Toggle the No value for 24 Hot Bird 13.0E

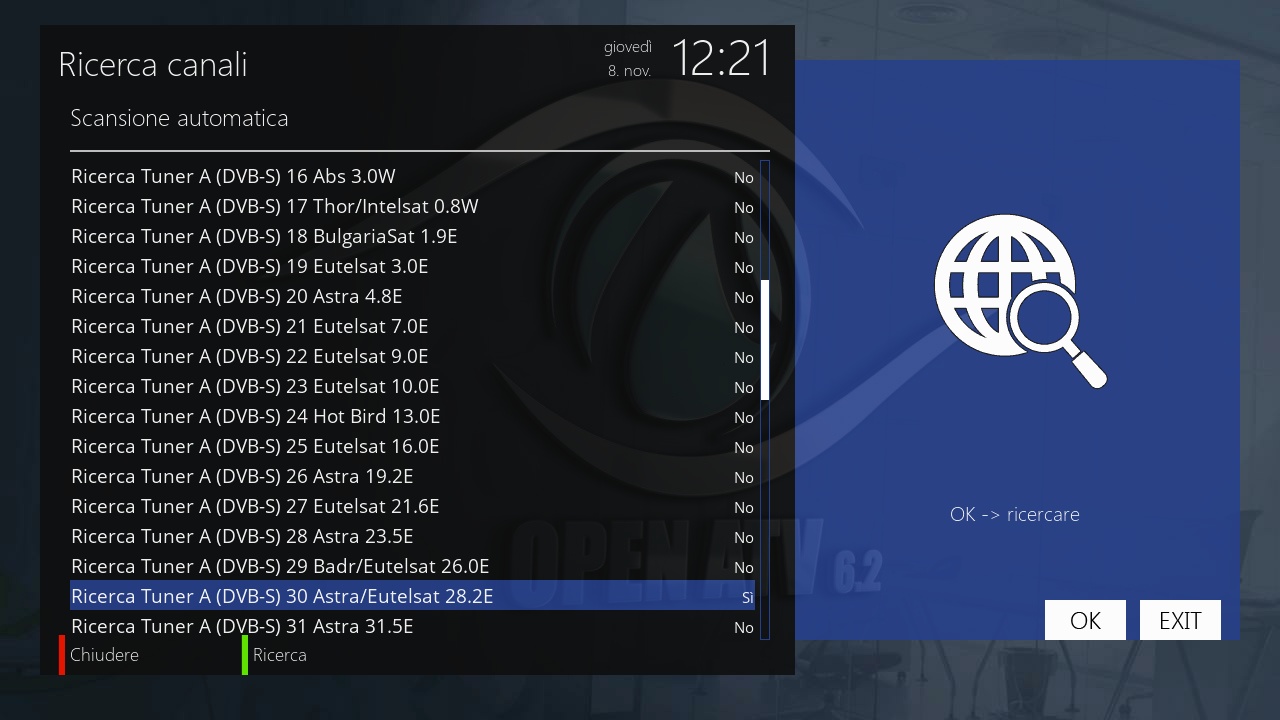[743, 417]
